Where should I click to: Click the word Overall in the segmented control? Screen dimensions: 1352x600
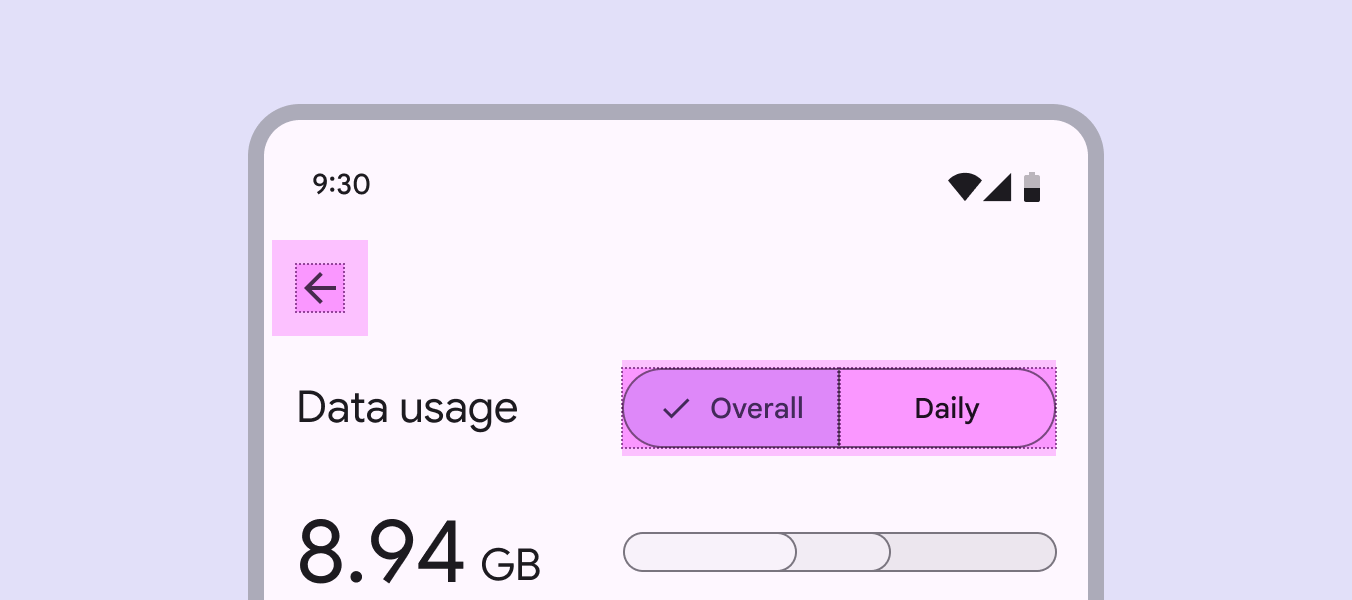tap(757, 408)
